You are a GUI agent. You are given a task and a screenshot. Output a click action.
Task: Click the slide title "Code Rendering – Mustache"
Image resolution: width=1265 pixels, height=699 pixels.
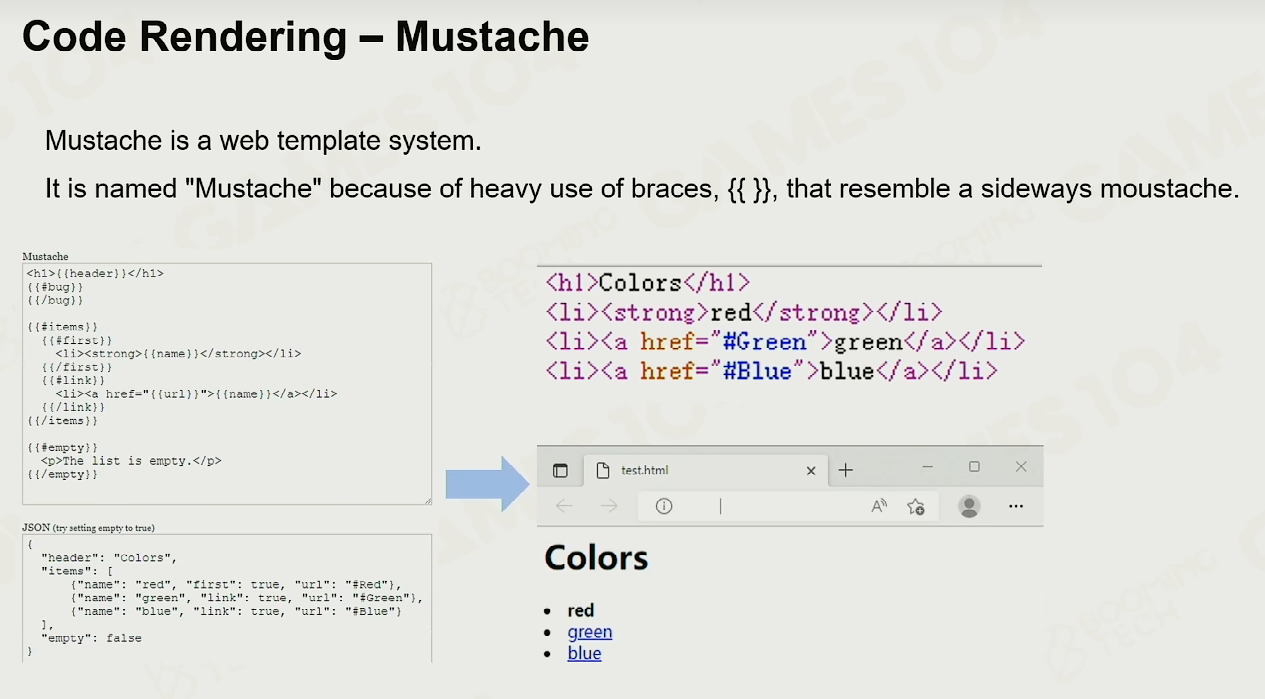click(306, 37)
